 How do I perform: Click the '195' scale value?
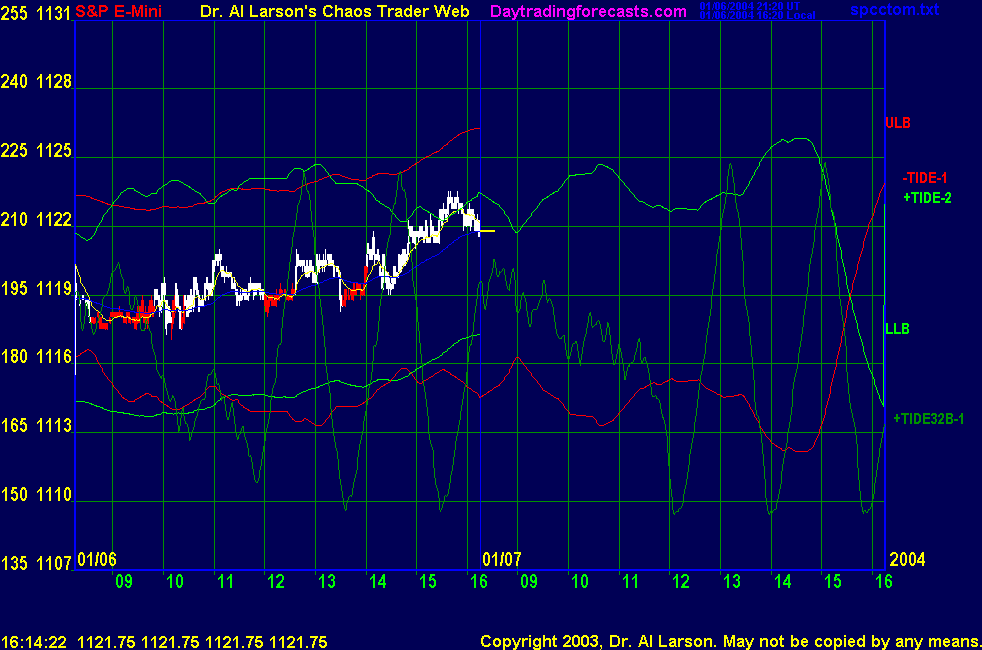click(x=14, y=289)
